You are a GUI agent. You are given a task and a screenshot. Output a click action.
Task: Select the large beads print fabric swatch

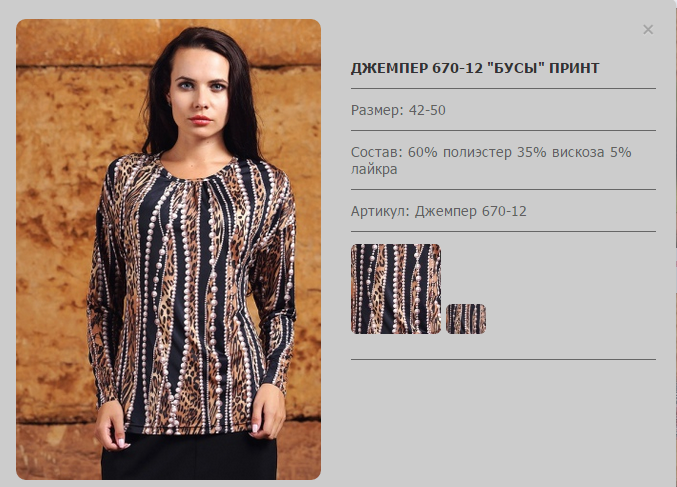point(396,289)
